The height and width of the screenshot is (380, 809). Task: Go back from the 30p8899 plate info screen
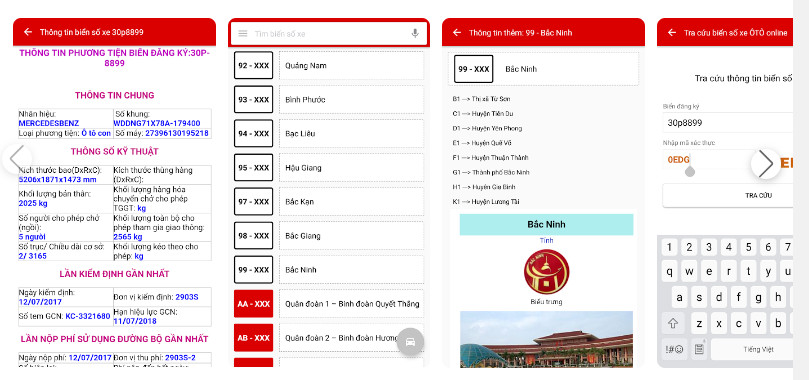coord(28,32)
